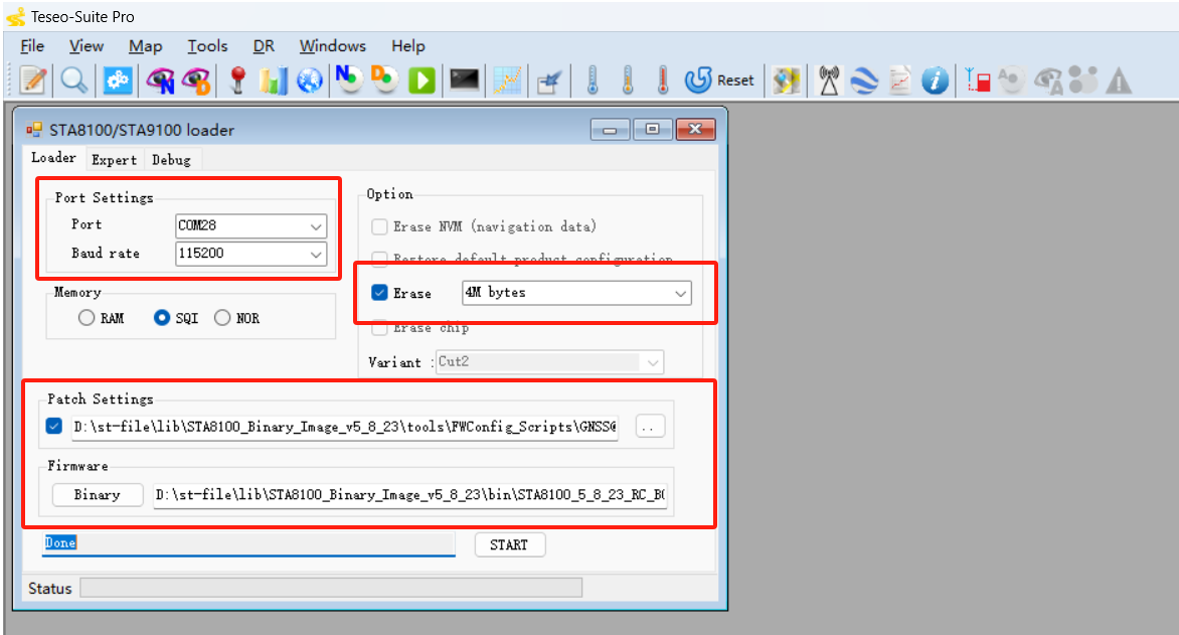Click the antenna tower icon
Image resolution: width=1179 pixels, height=635 pixels.
[828, 80]
